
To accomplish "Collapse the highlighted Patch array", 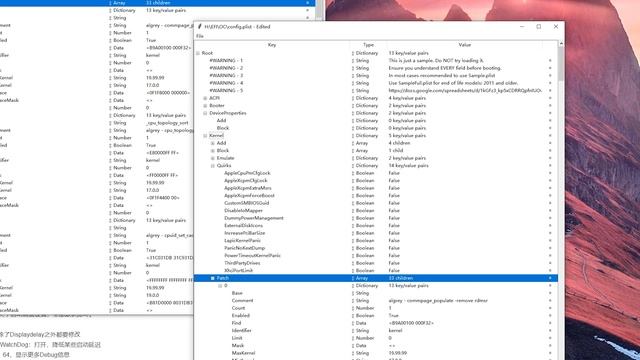I will [x=213, y=278].
